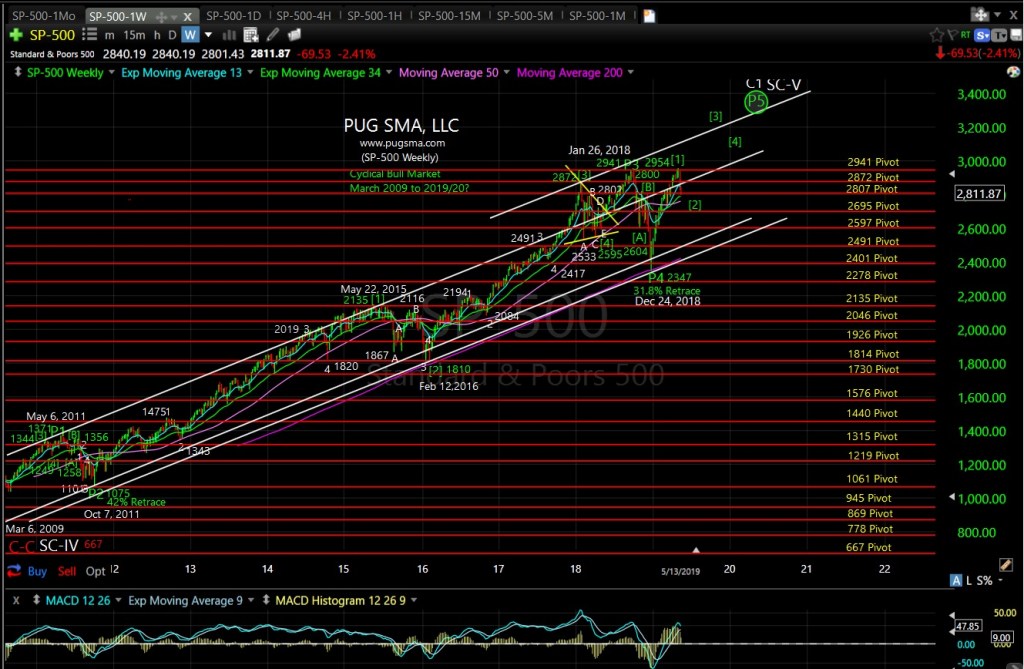Click the reorder arrows beside MACD Histogram
Image resolution: width=1024 pixels, height=669 pixels.
[x=266, y=600]
